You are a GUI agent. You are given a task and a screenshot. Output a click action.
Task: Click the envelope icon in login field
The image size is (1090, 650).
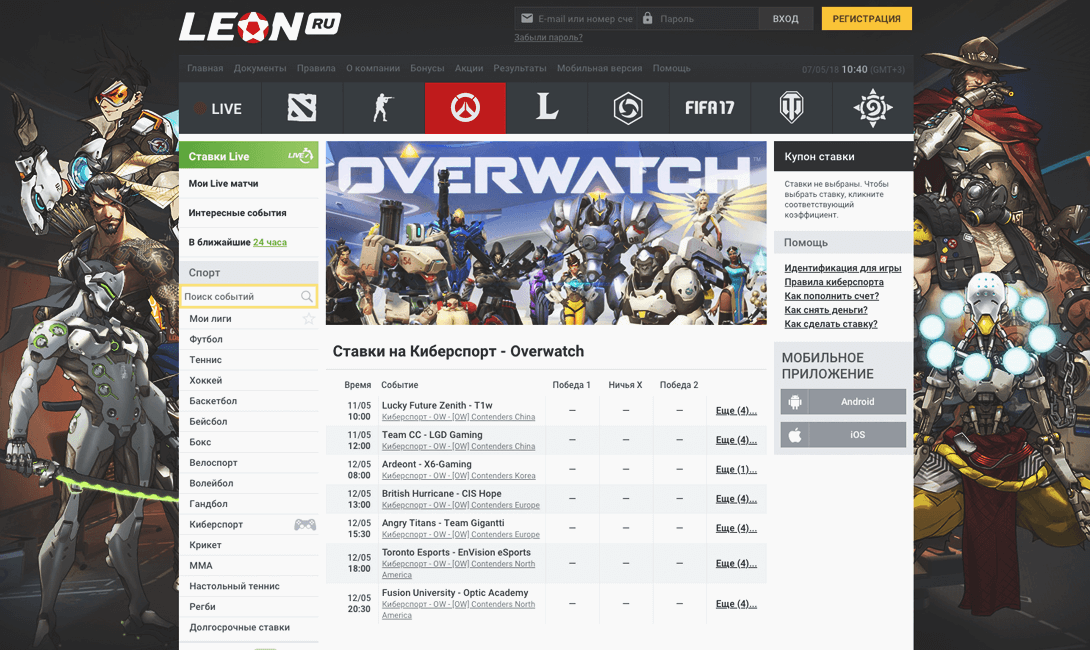coord(527,18)
